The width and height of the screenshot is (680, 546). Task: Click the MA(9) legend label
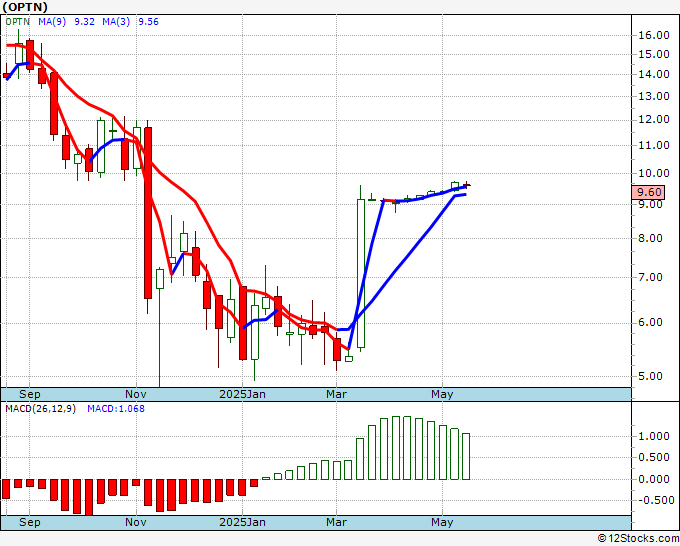(52, 22)
